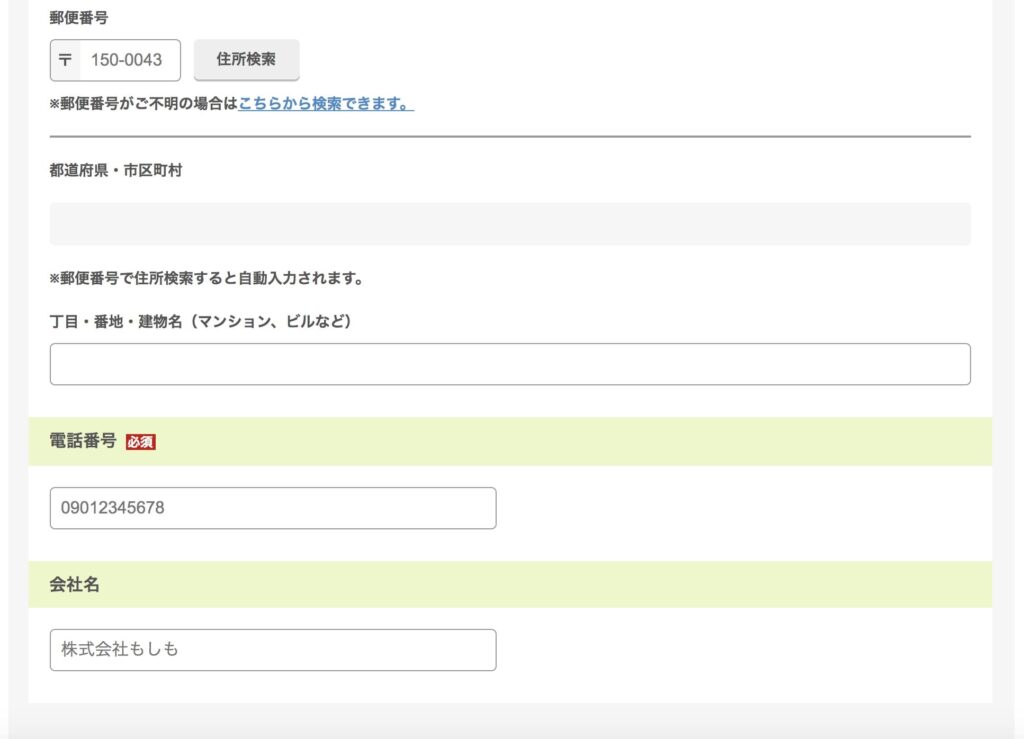Click the horizontal divider below postal code note
1024x739 pixels.
click(x=510, y=136)
